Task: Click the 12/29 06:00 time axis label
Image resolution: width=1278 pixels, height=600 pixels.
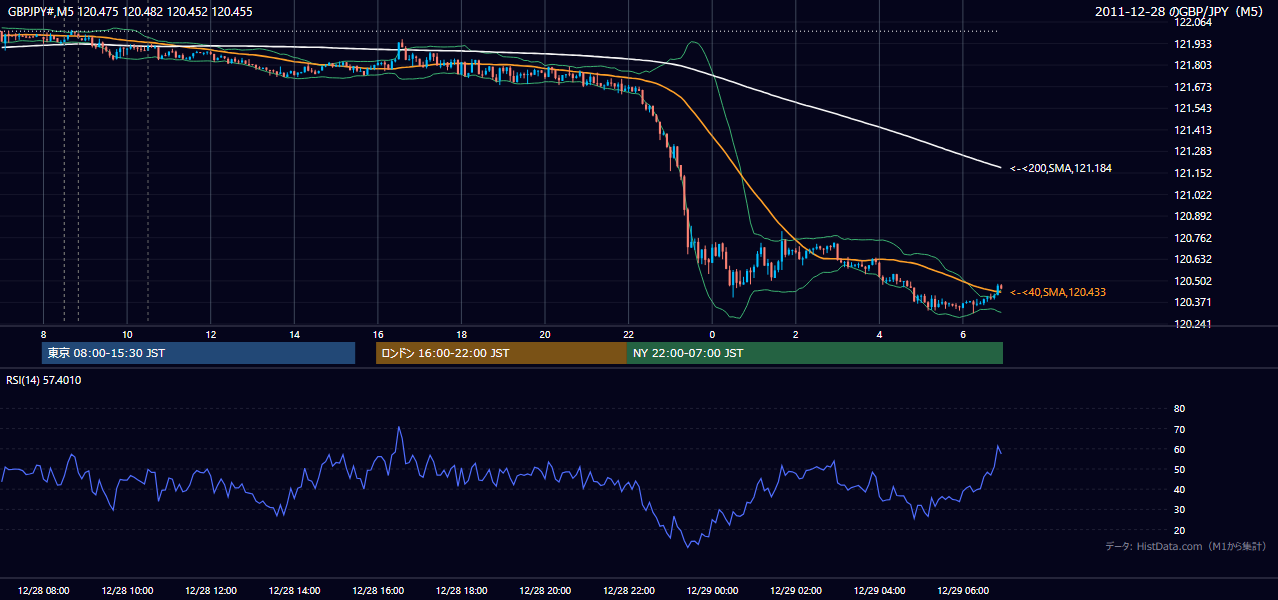Action: point(963,591)
